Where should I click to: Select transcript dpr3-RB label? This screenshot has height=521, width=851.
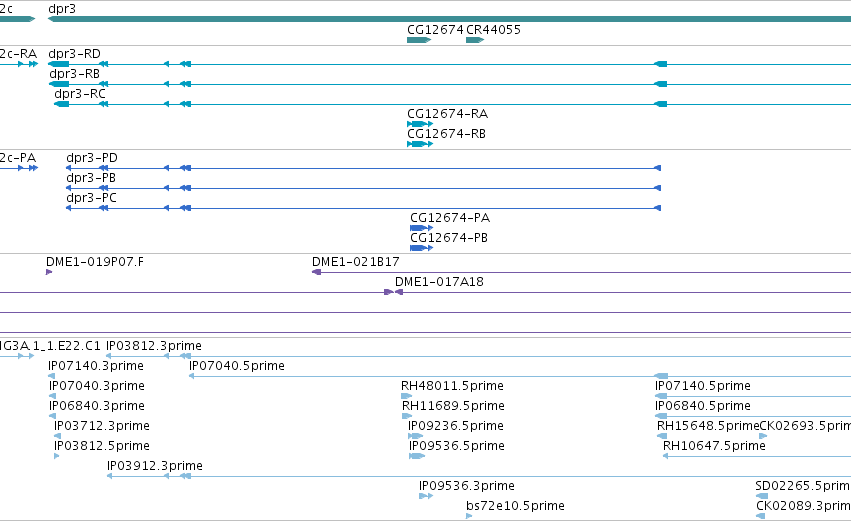(x=74, y=74)
